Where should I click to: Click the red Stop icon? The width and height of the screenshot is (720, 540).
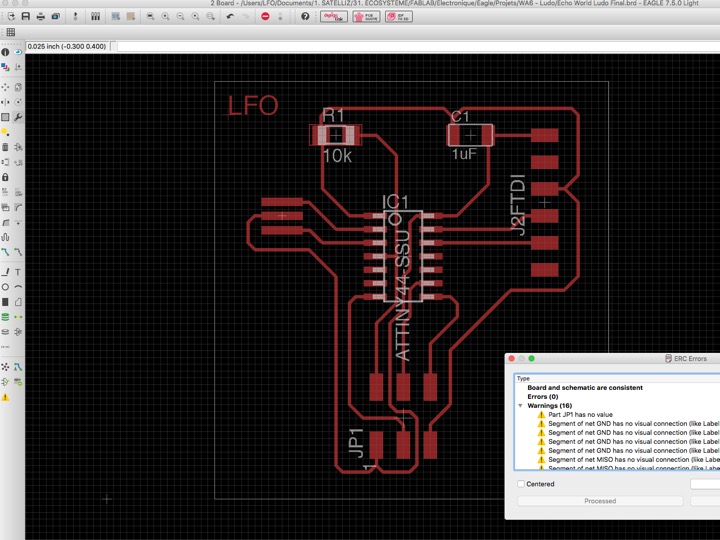[x=265, y=17]
